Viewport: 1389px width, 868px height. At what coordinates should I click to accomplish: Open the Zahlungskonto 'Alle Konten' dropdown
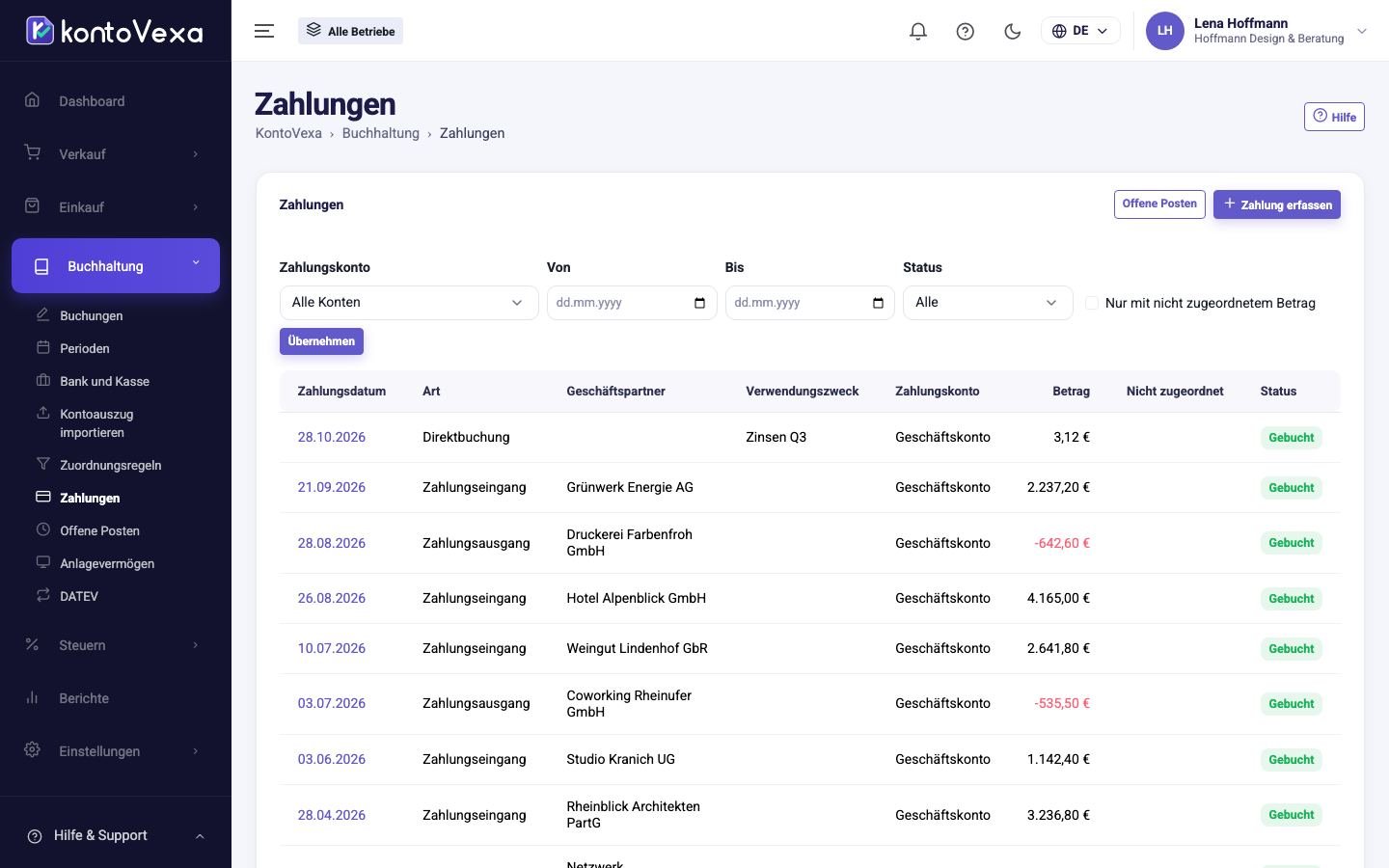(x=409, y=303)
